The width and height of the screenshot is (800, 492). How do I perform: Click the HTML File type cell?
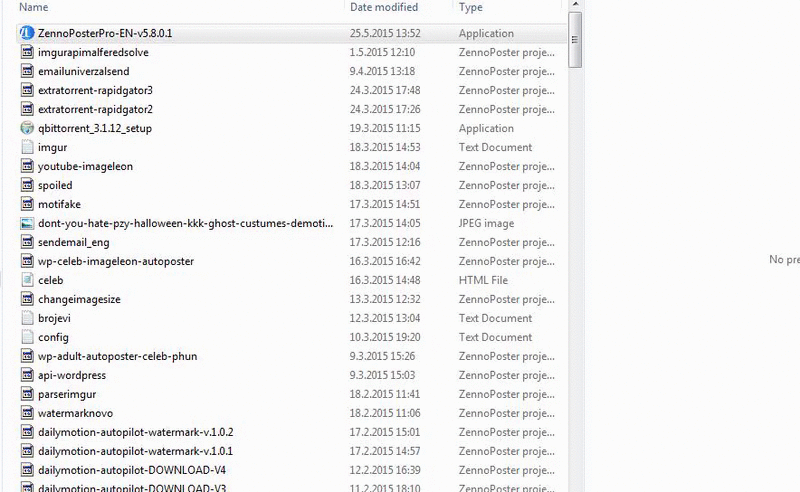(483, 280)
